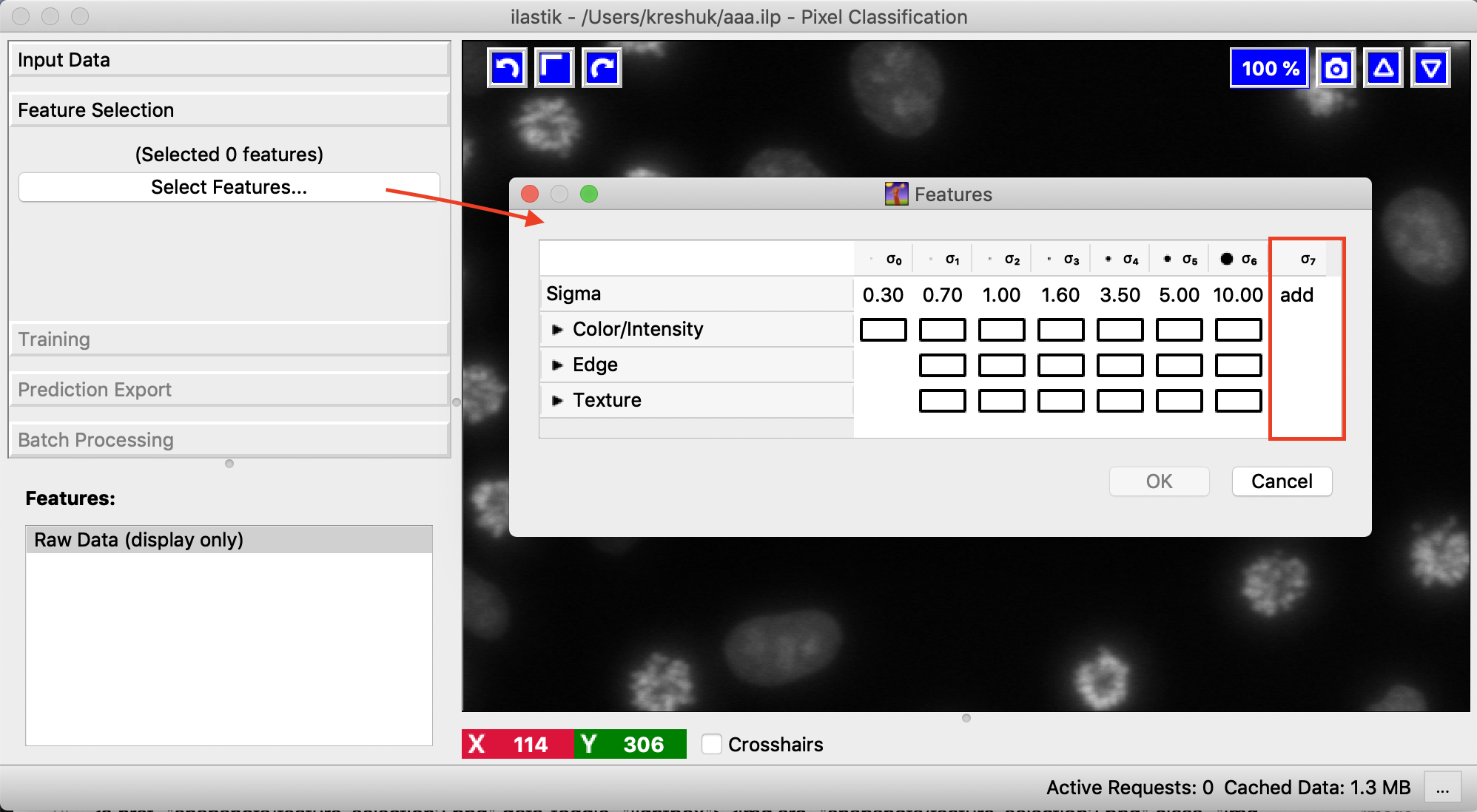Check Texture feature at sigma 10.00
The height and width of the screenshot is (812, 1477).
pos(1238,401)
